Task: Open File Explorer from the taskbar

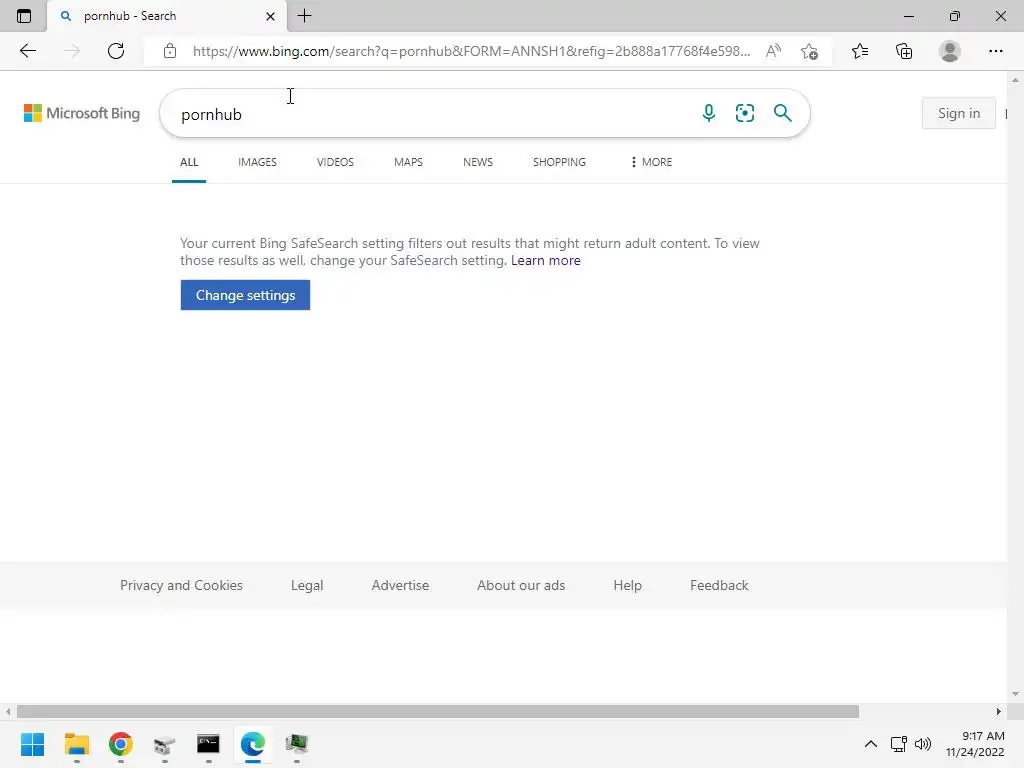Action: [x=76, y=744]
